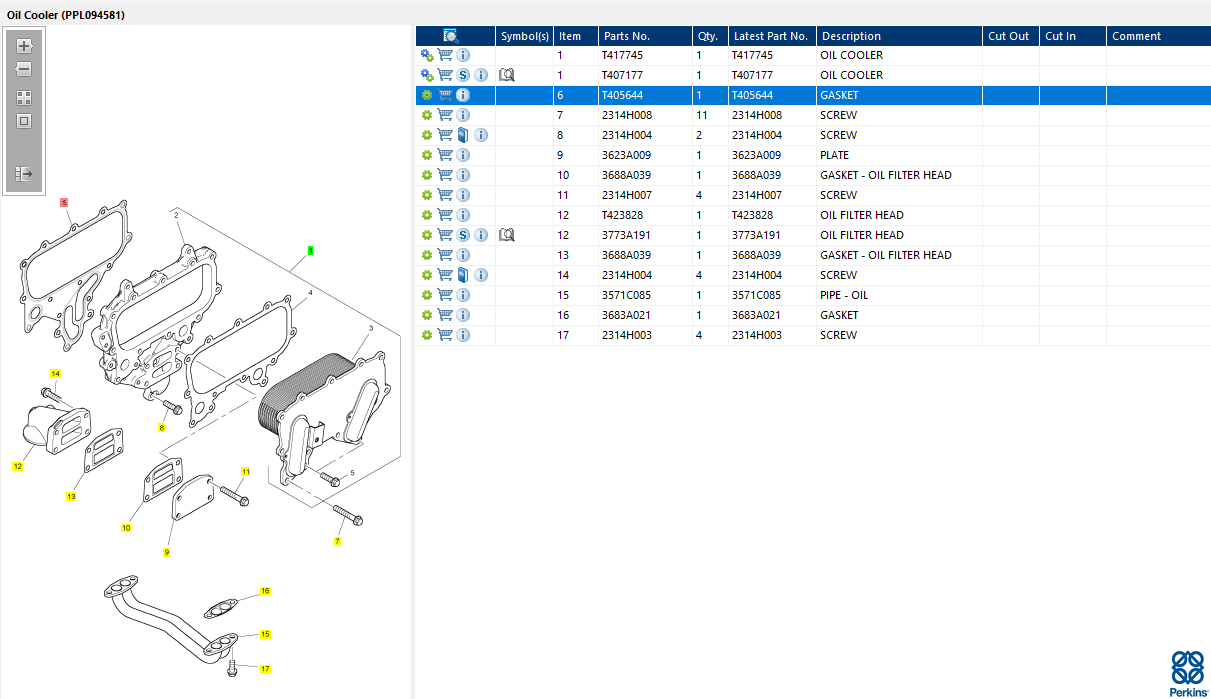Sort by the Parts No. column header
This screenshot has width=1211, height=699.
coord(626,36)
